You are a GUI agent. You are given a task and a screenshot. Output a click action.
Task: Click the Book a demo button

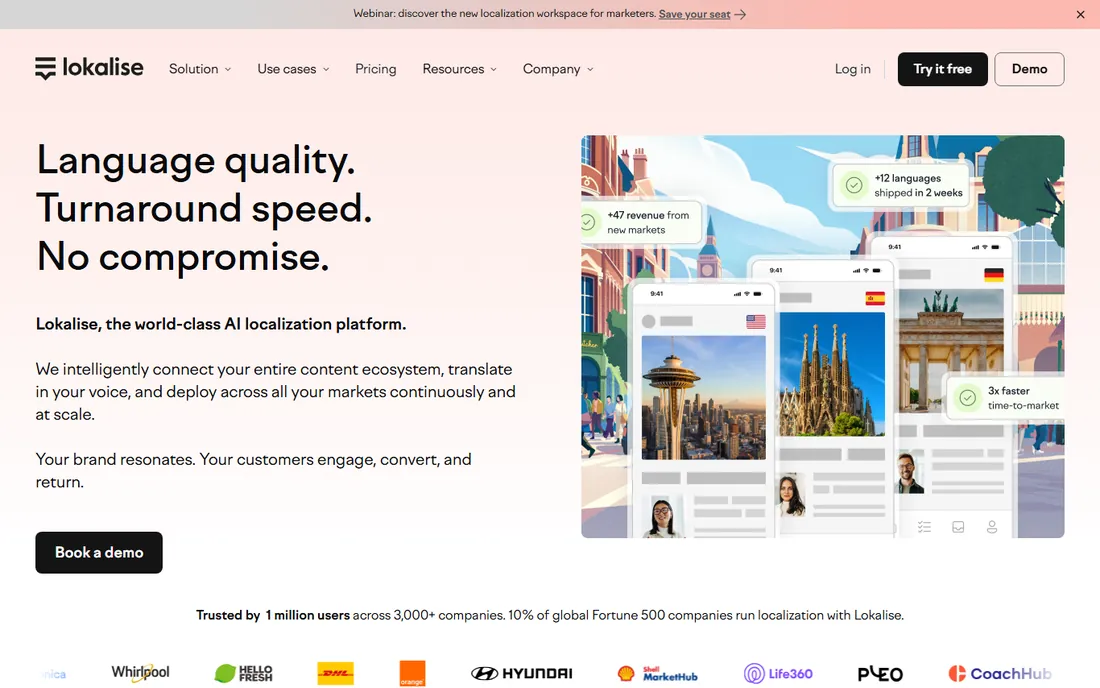[x=99, y=553]
